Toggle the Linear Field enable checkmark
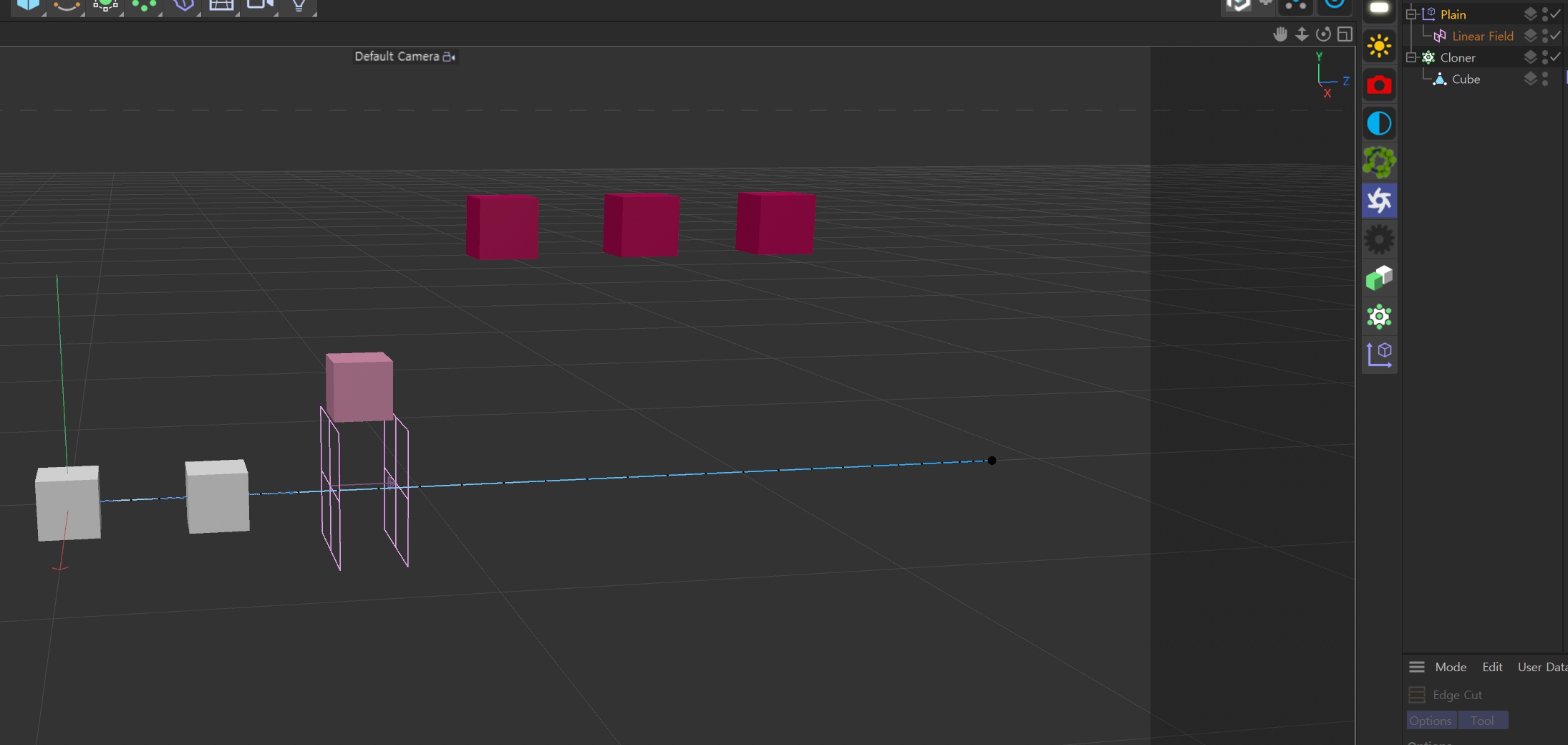The width and height of the screenshot is (1568, 745). pos(1556,35)
